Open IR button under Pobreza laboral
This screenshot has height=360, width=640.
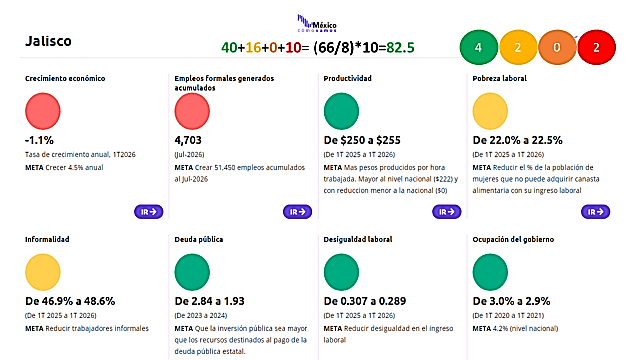(596, 212)
